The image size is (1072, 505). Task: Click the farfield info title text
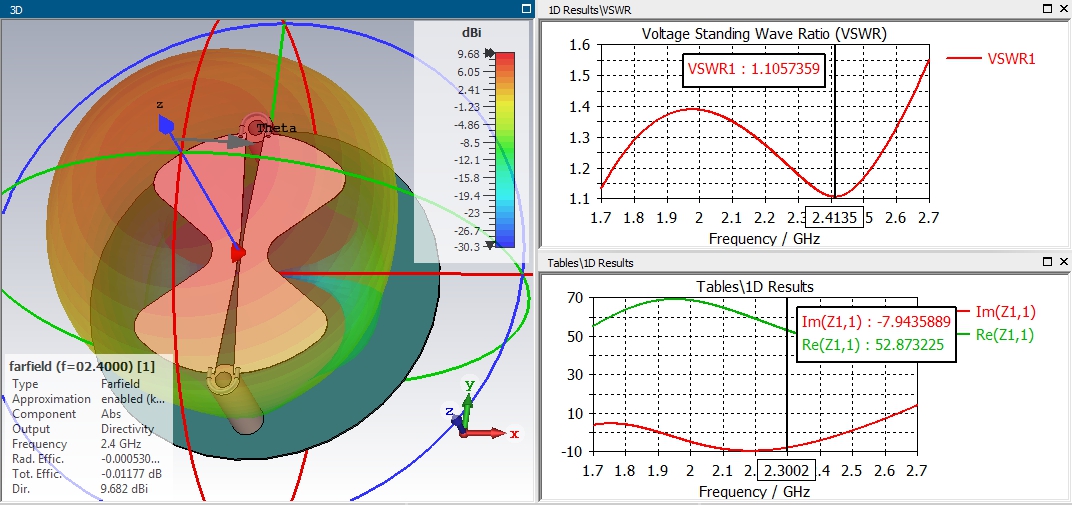click(82, 366)
